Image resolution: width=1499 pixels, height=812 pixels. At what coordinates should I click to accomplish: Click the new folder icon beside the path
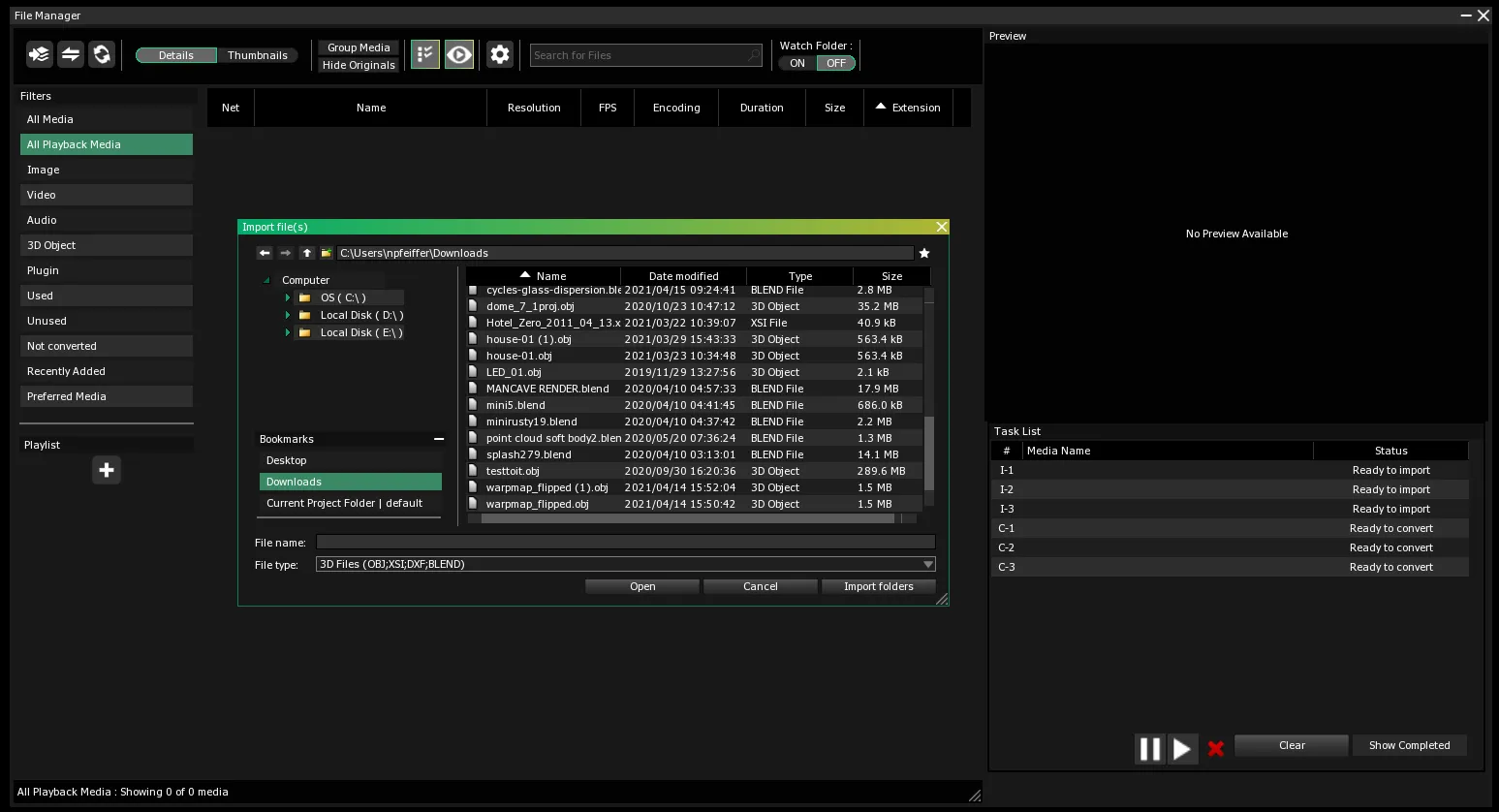(327, 253)
